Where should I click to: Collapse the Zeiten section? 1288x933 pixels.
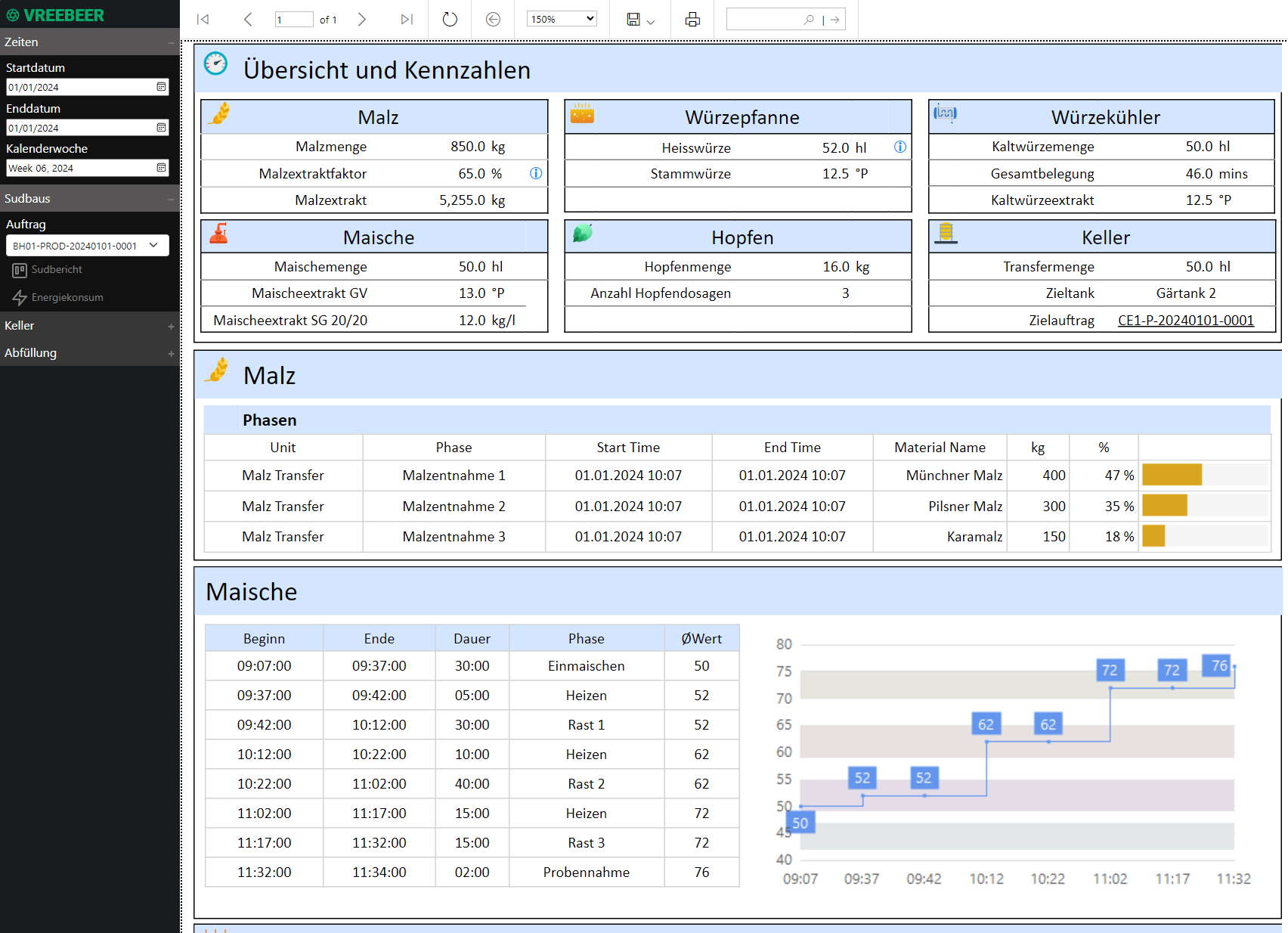pyautogui.click(x=171, y=42)
